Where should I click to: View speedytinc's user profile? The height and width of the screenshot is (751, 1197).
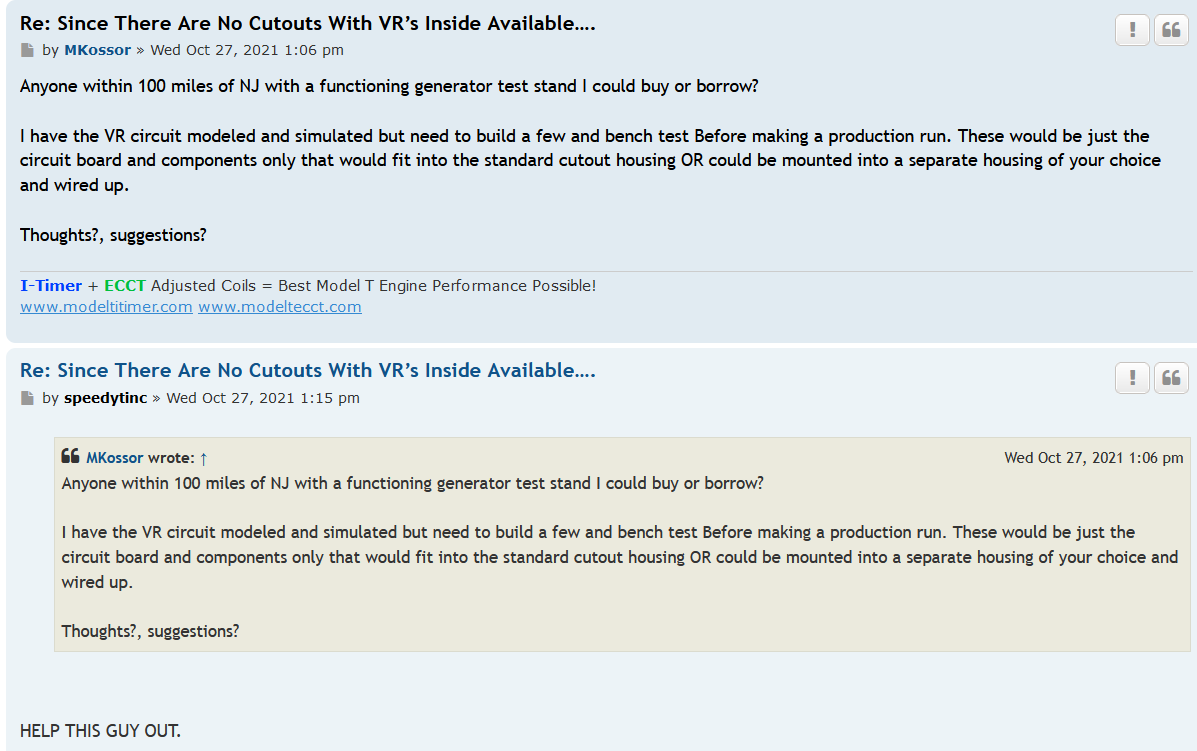click(105, 398)
